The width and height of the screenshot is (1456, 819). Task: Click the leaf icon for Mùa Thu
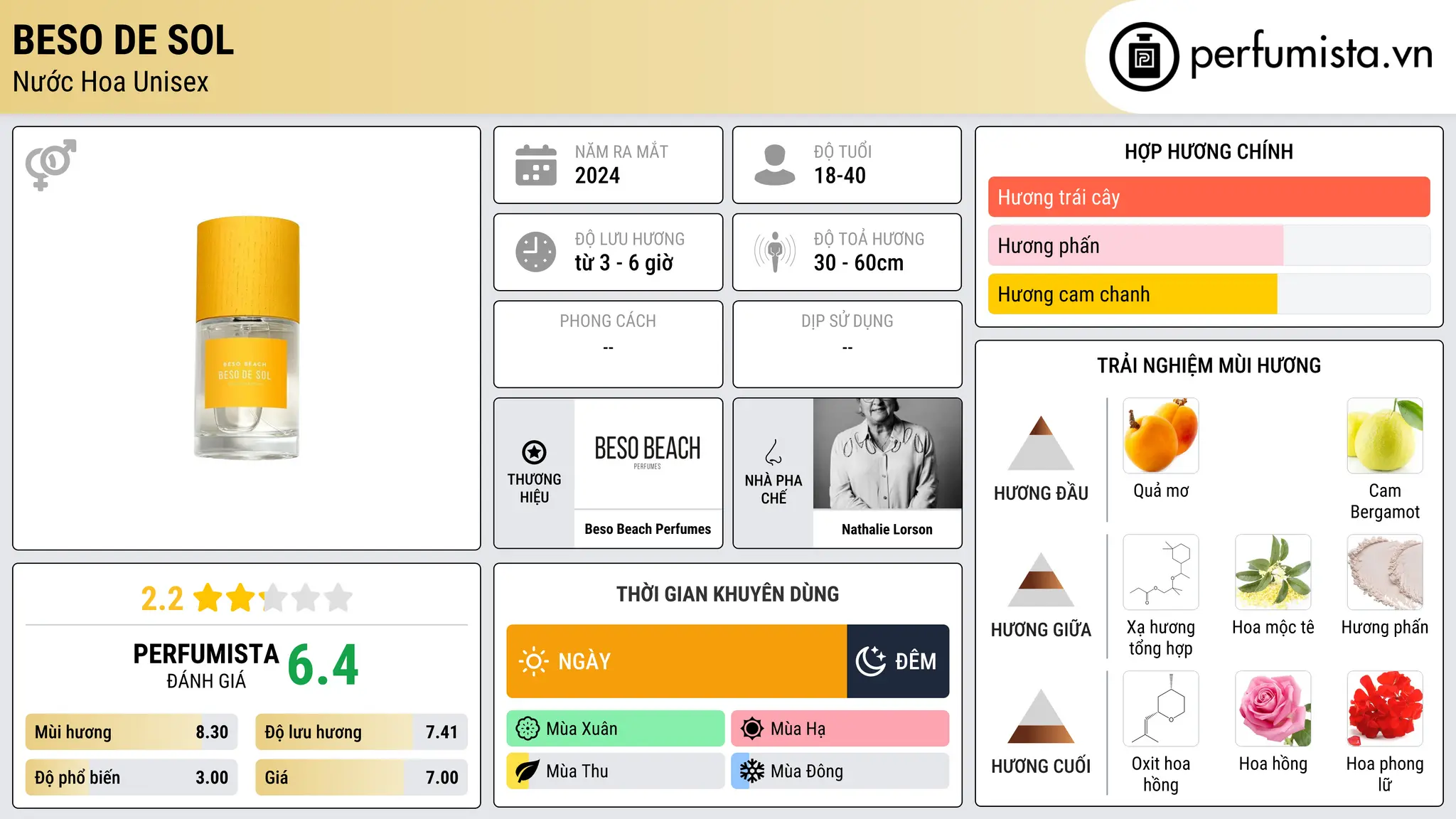pos(528,771)
